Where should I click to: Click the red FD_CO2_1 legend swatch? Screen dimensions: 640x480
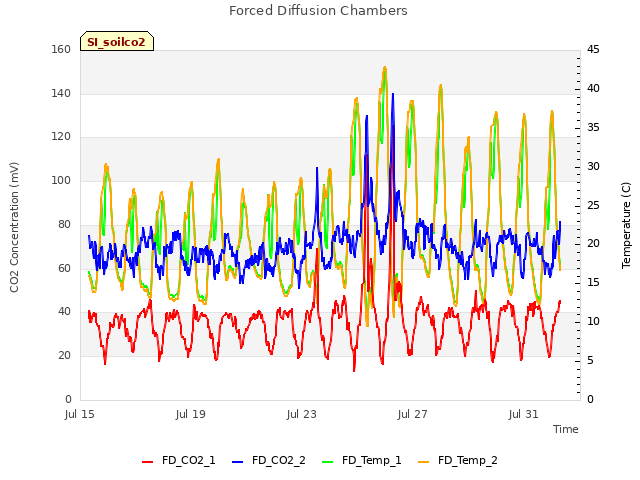147,462
